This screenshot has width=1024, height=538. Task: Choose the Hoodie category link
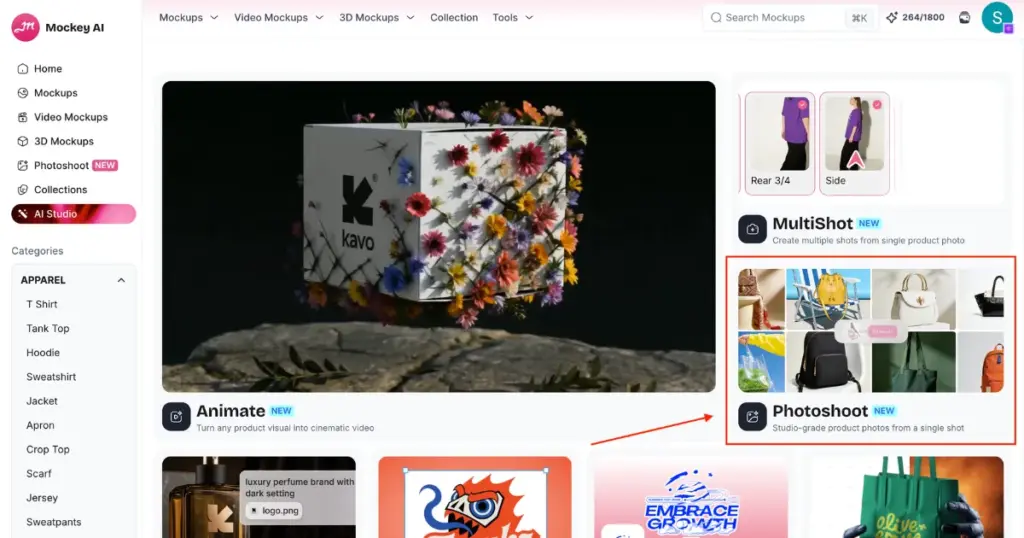click(x=43, y=353)
